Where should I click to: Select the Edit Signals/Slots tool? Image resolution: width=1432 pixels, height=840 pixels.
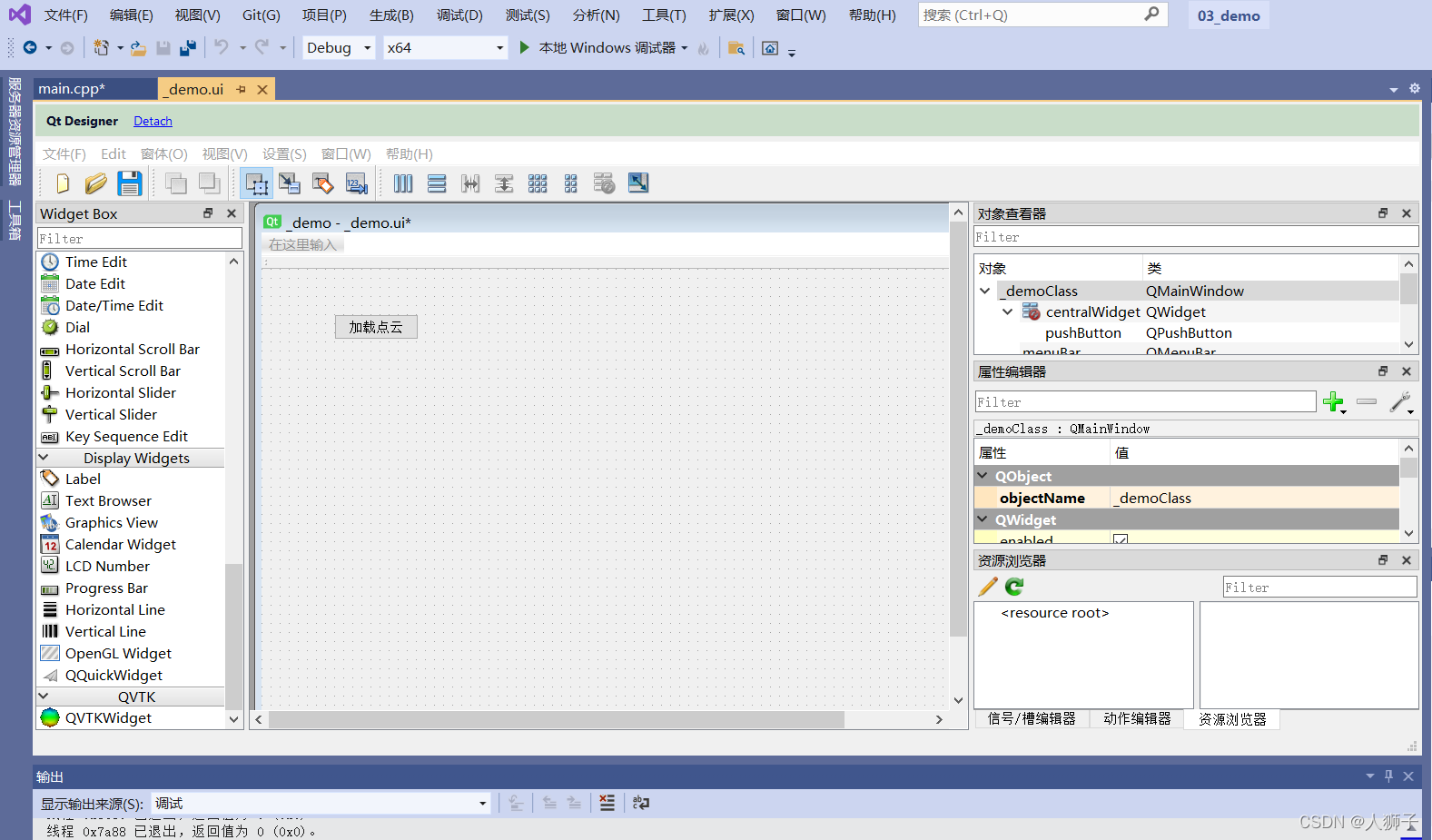(x=290, y=184)
